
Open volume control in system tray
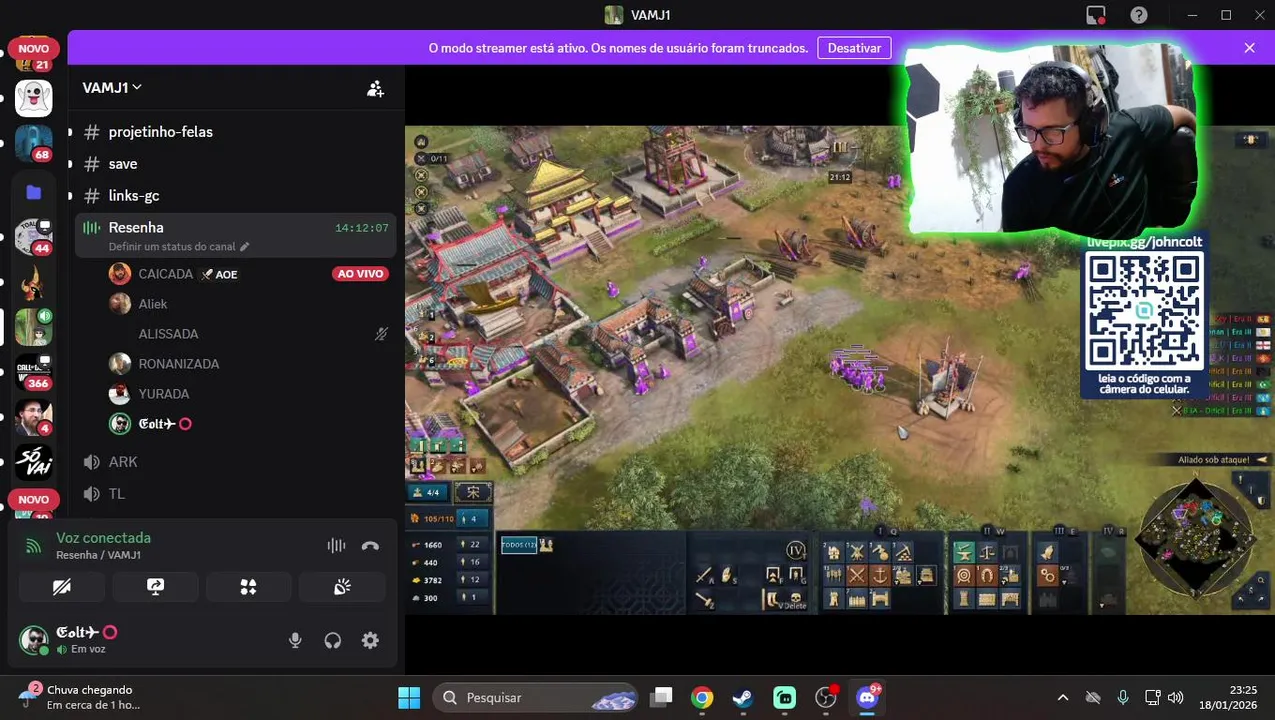point(1176,698)
